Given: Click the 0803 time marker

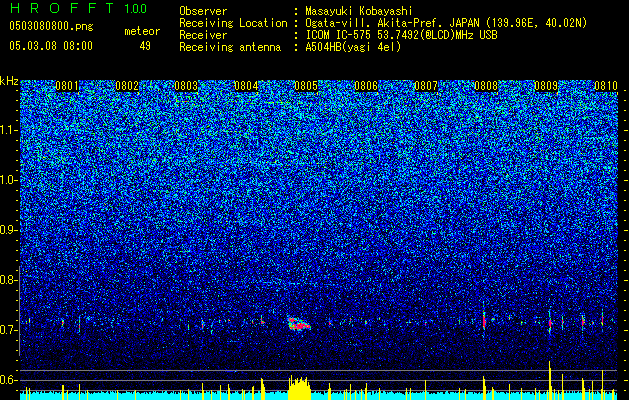Looking at the screenshot, I should (x=186, y=86).
